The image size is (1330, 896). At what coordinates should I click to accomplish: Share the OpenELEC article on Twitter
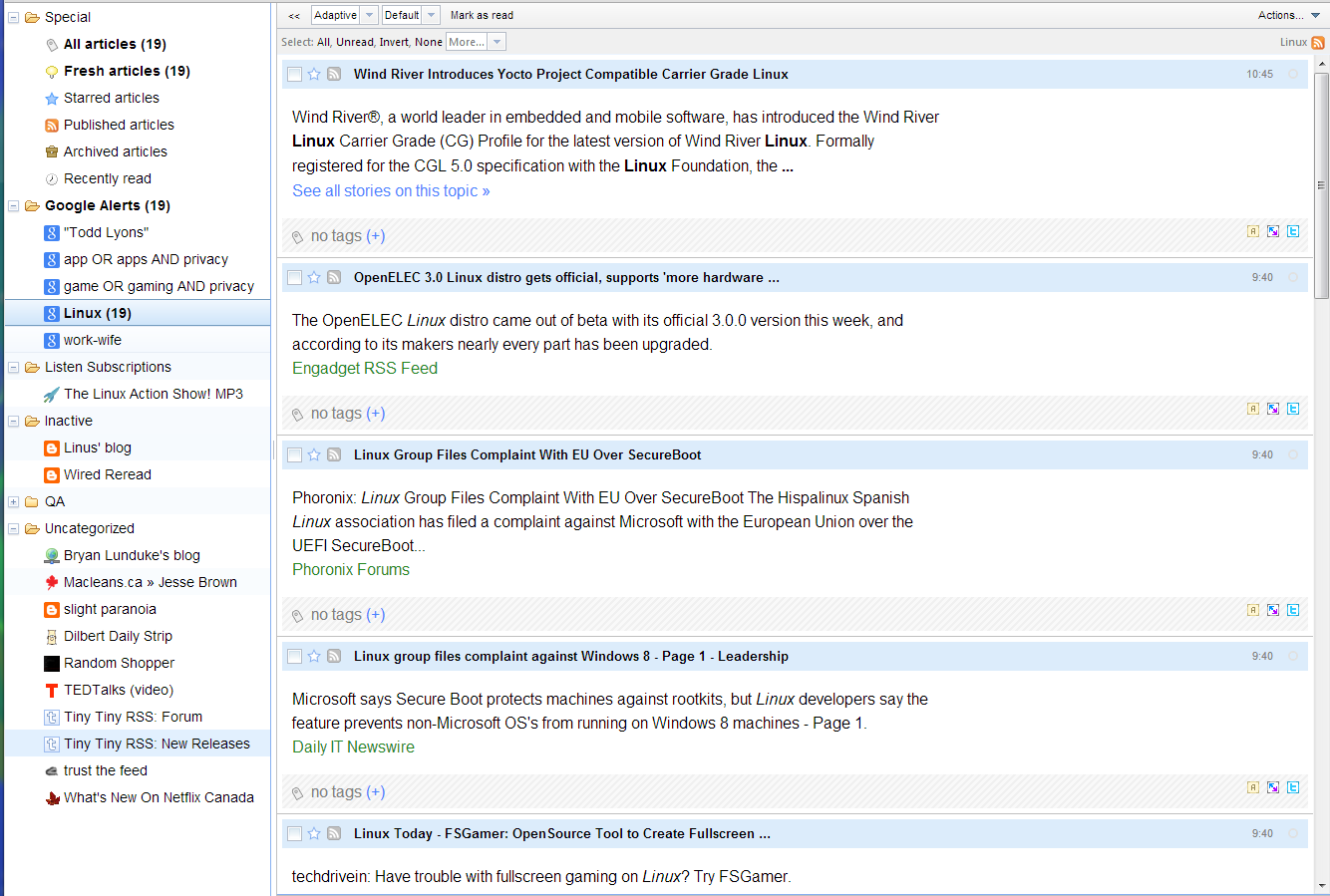(1293, 408)
